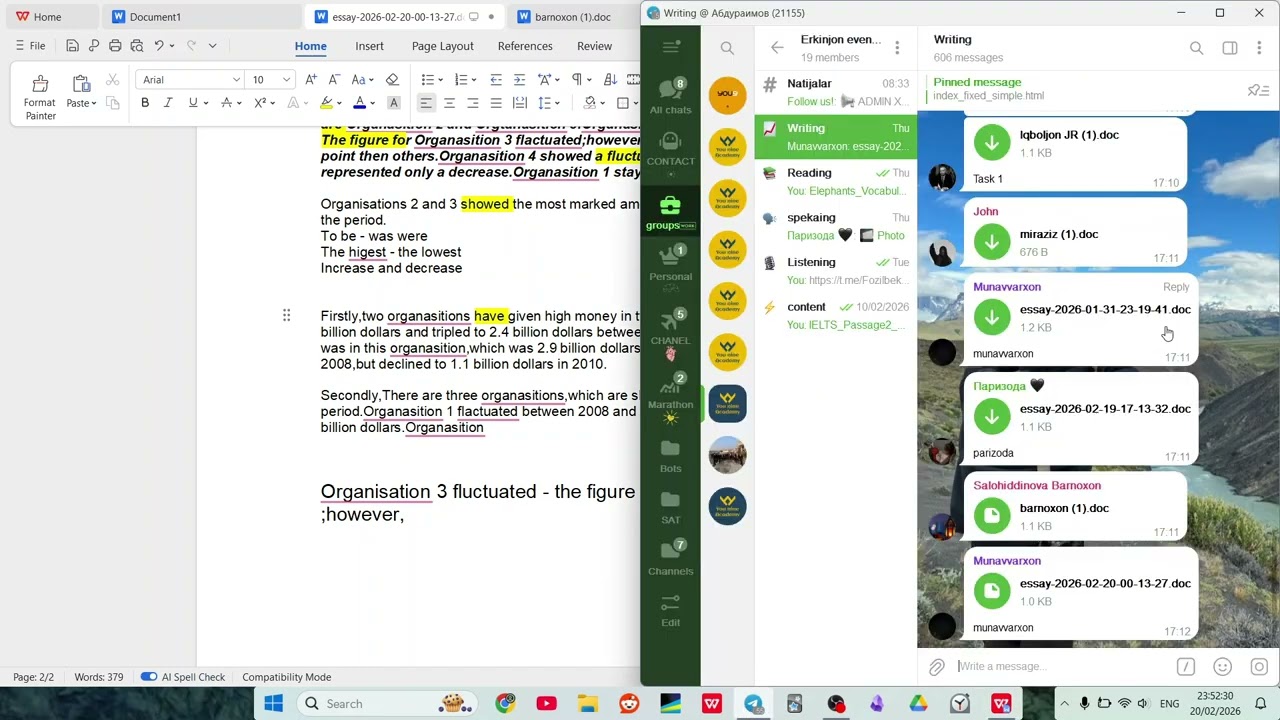The height and width of the screenshot is (720, 1280).
Task: Switch to the Page Layout ribbon tab
Action: 442,46
